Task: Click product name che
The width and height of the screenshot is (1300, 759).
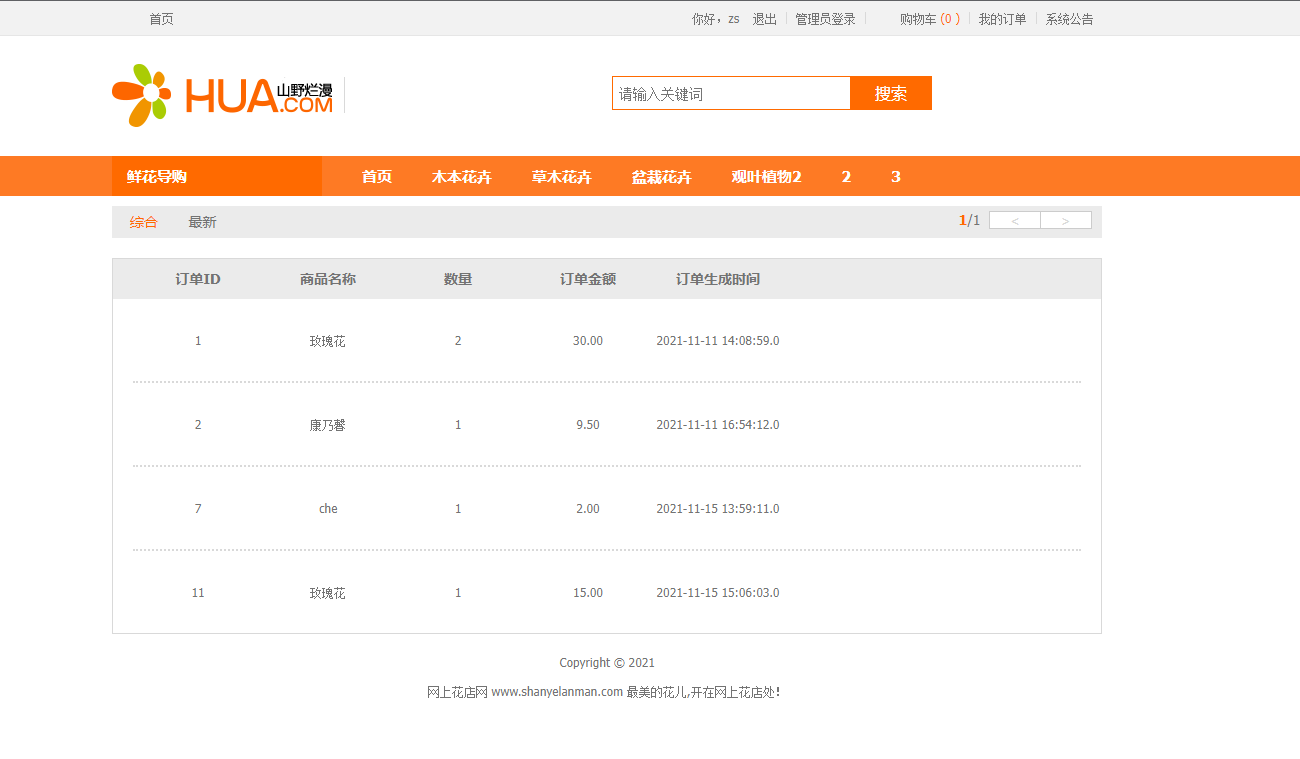Action: tap(328, 509)
